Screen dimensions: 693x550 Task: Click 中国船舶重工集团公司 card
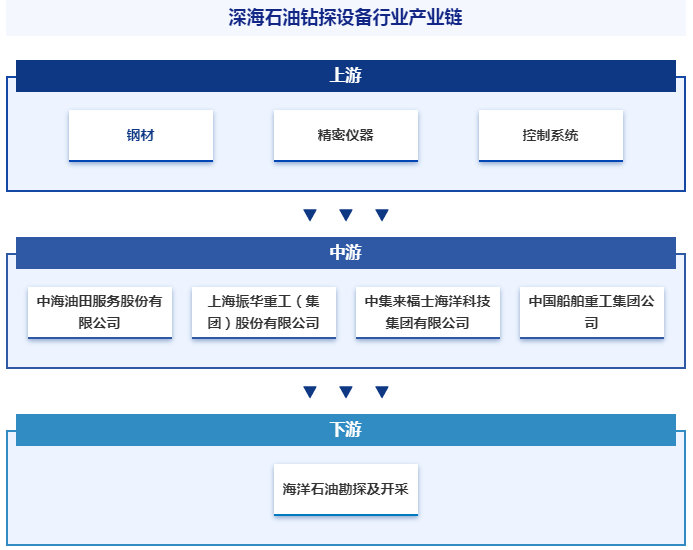coord(592,313)
